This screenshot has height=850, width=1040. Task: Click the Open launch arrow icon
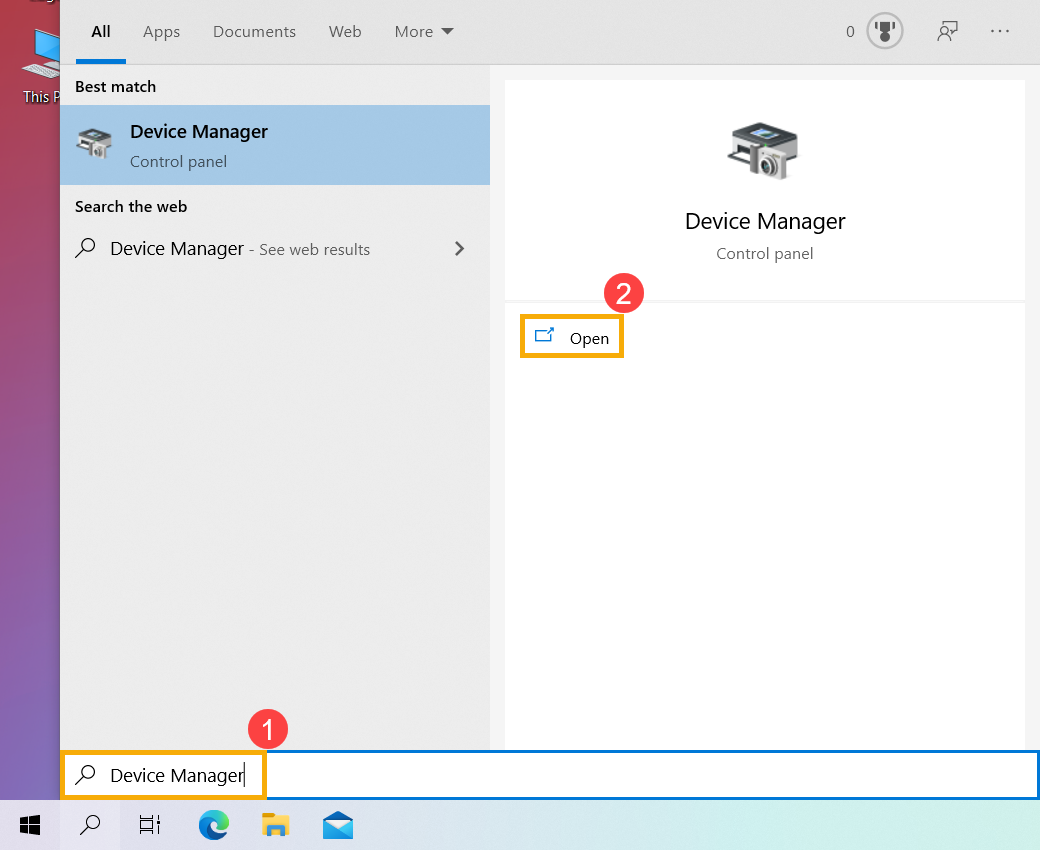pos(545,335)
